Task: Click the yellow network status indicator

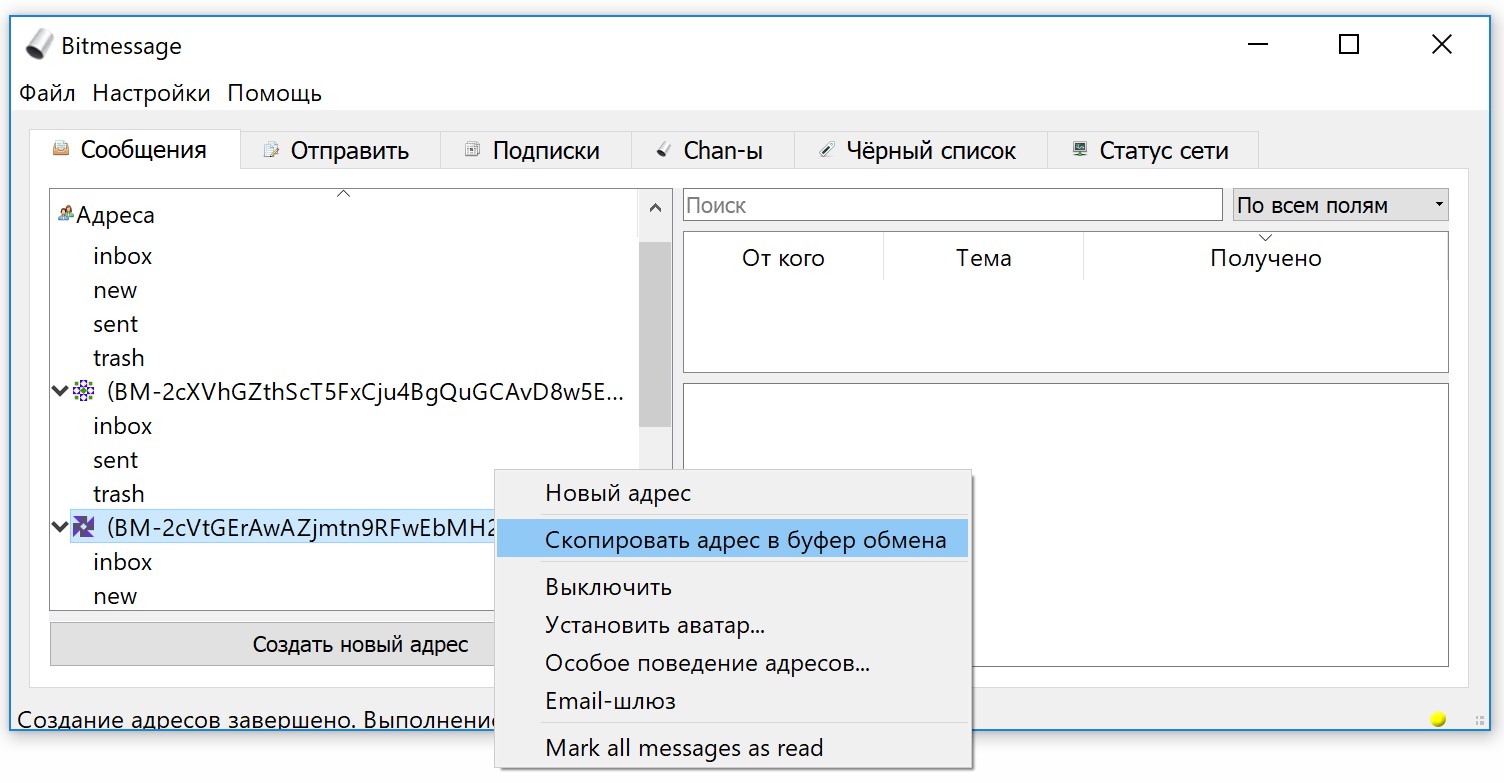Action: pos(1438,718)
